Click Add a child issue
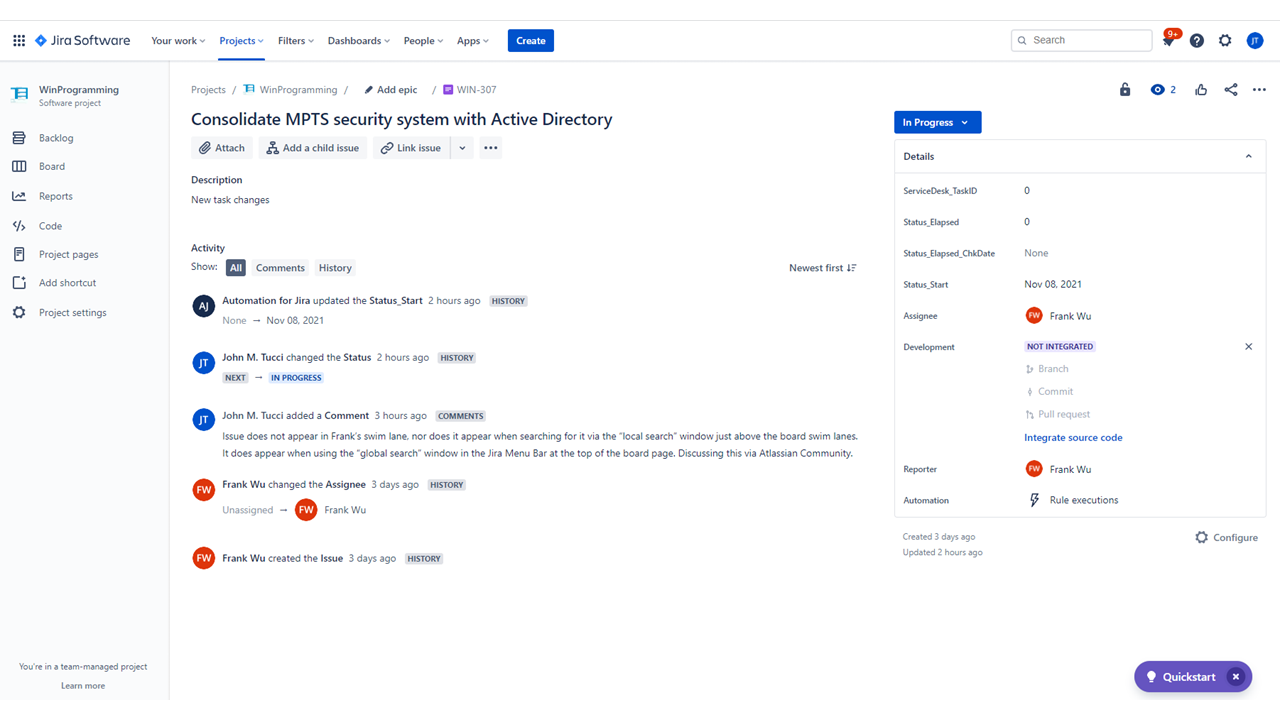This screenshot has width=1280, height=720. (313, 148)
